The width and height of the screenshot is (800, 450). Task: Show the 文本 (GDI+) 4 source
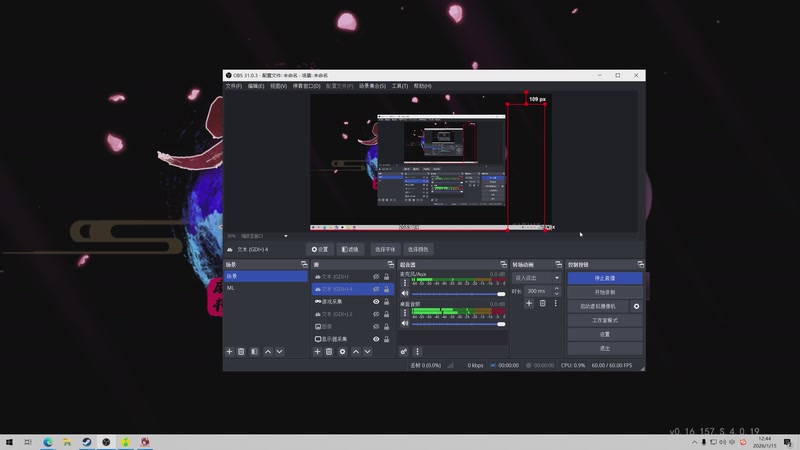[x=376, y=289]
